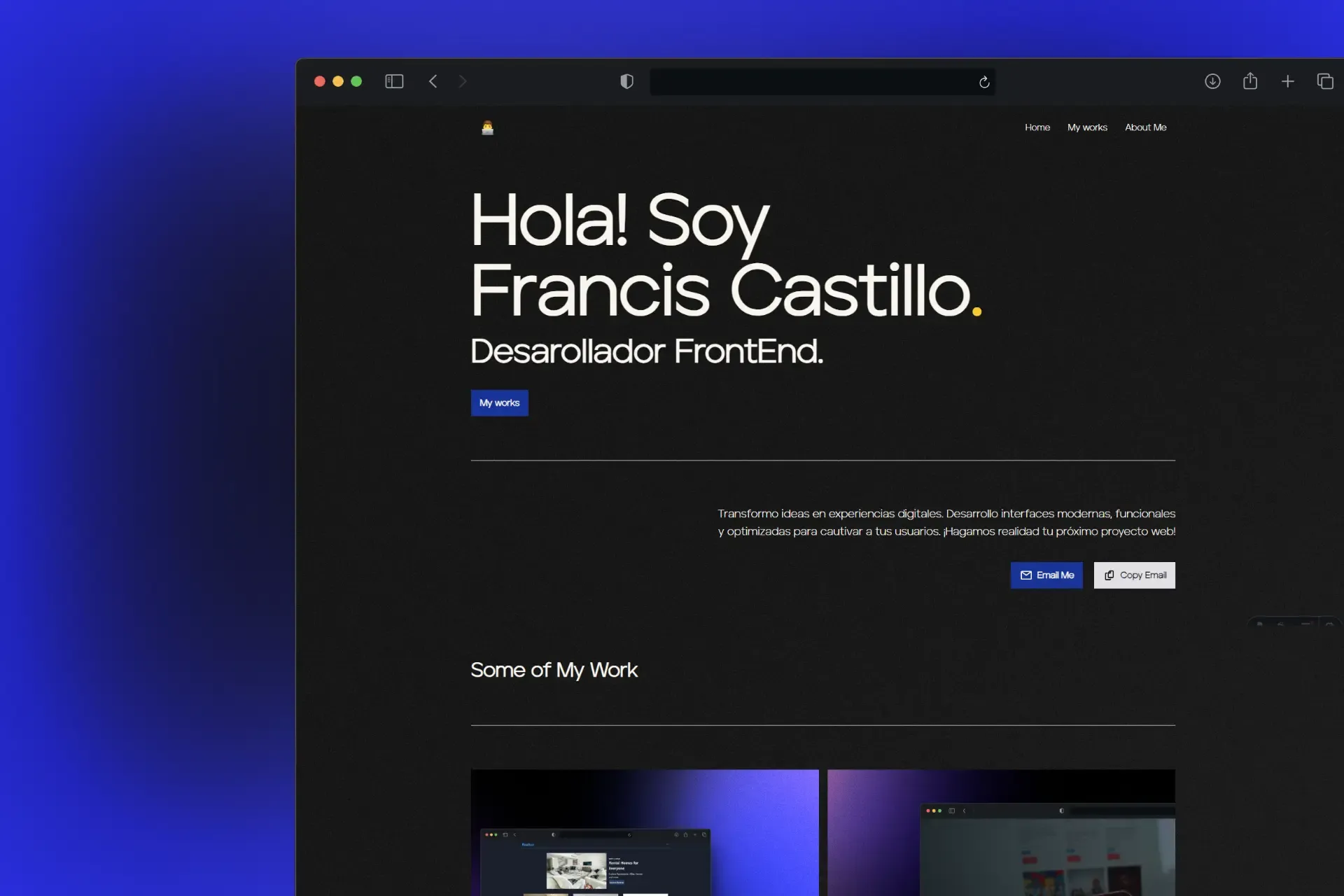Show downloads in Safari toolbar

point(1212,81)
